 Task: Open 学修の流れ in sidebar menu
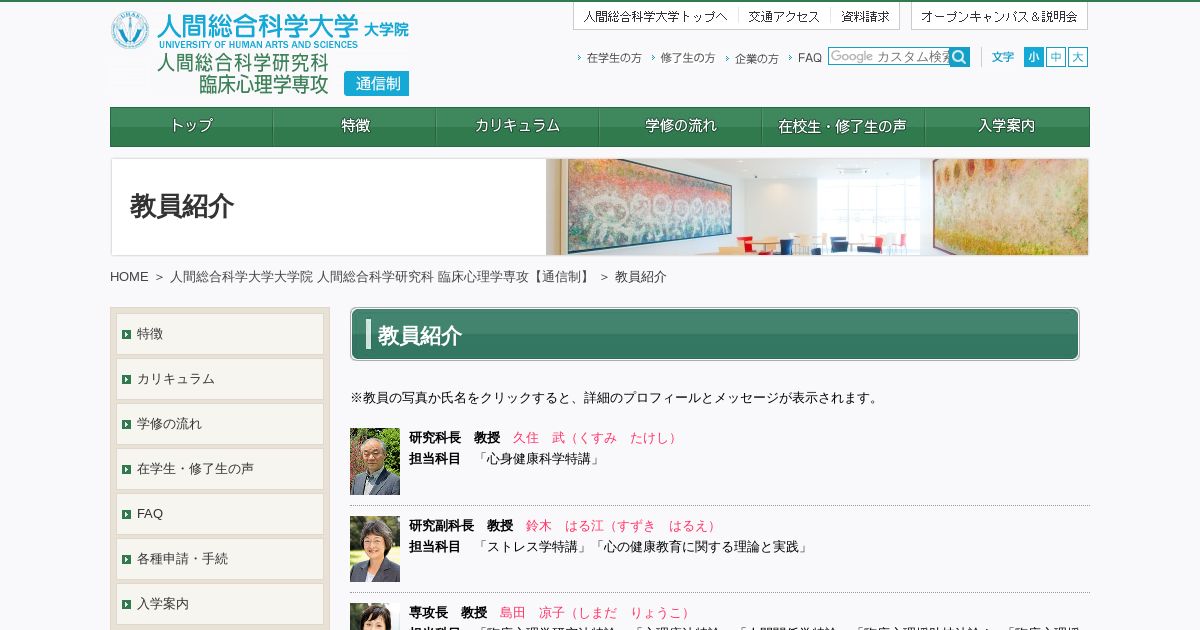click(220, 424)
